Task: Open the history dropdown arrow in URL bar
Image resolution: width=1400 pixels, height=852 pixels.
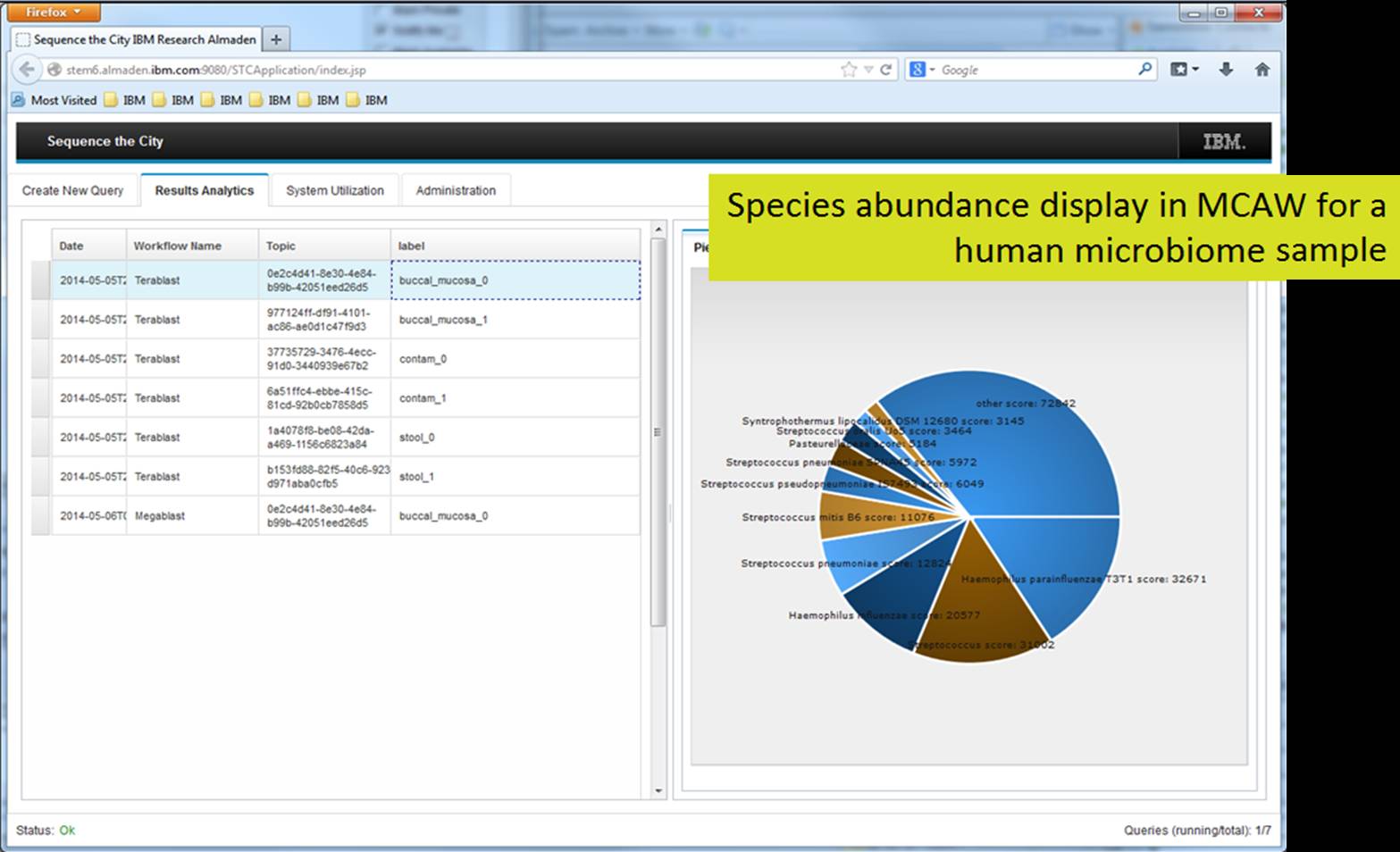Action: [x=868, y=70]
